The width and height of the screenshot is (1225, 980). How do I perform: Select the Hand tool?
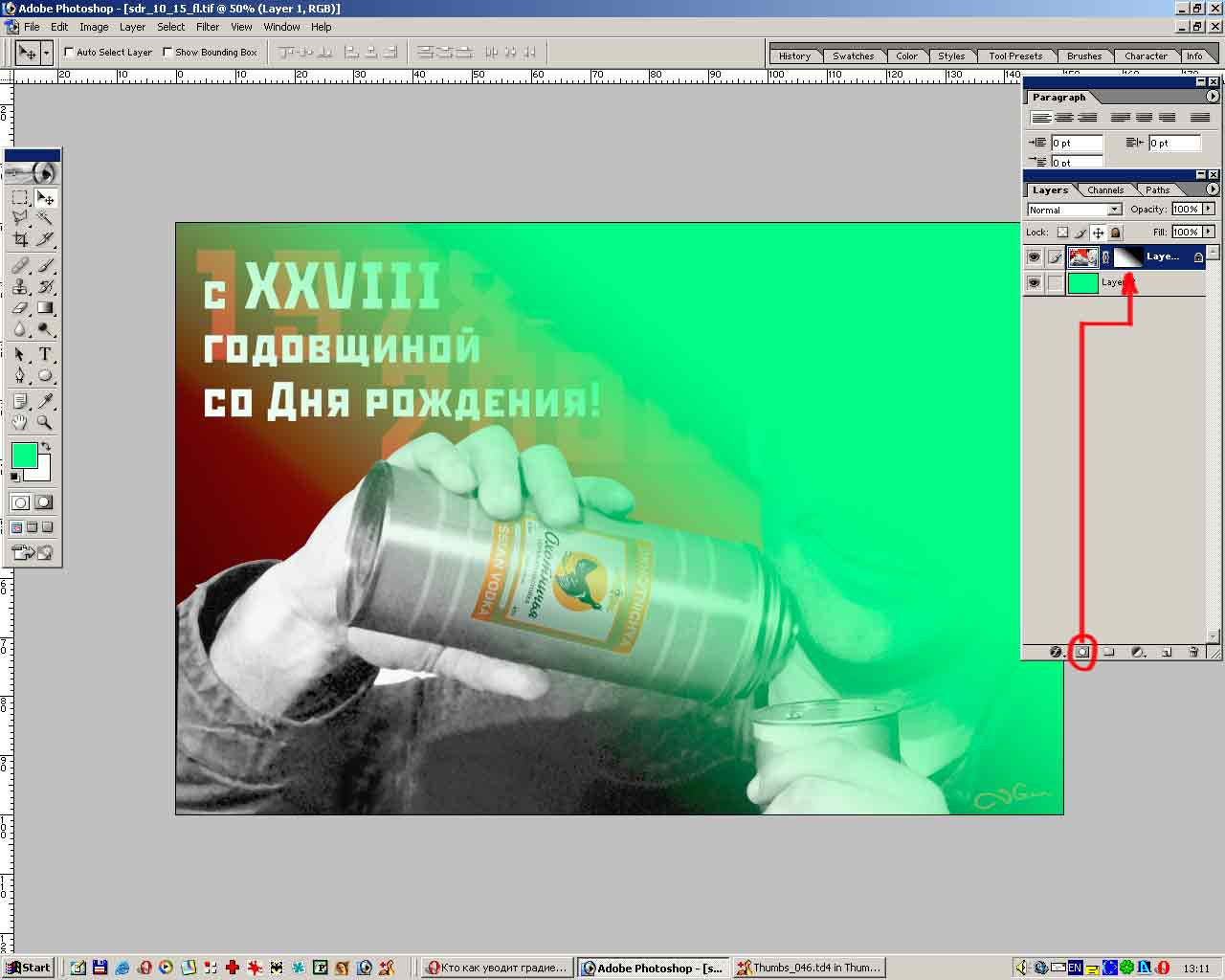[x=20, y=422]
